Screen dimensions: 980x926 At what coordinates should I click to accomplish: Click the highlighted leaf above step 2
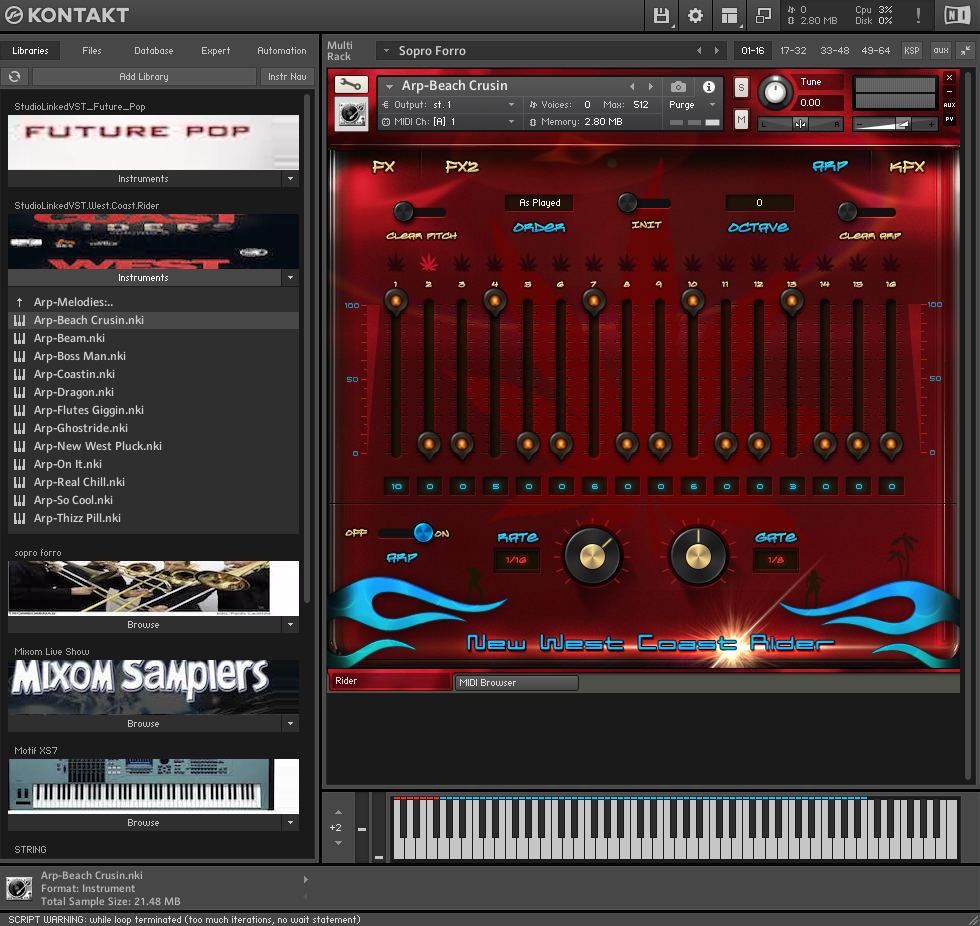point(429,263)
